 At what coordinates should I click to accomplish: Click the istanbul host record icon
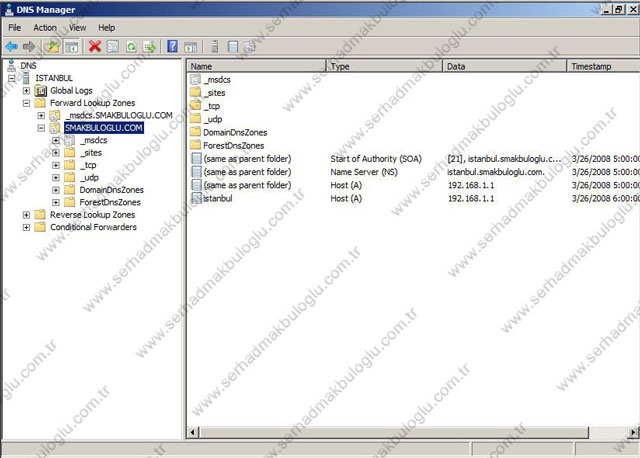point(196,198)
